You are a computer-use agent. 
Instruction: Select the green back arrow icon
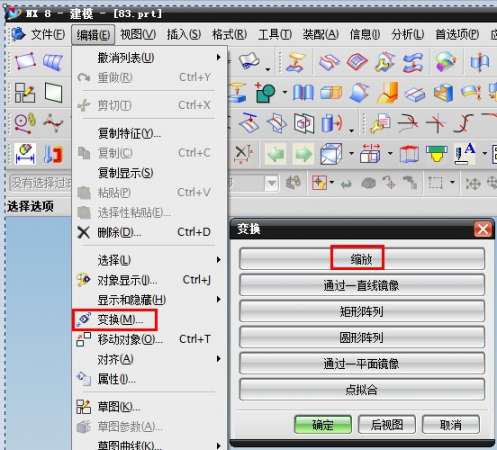[275, 154]
